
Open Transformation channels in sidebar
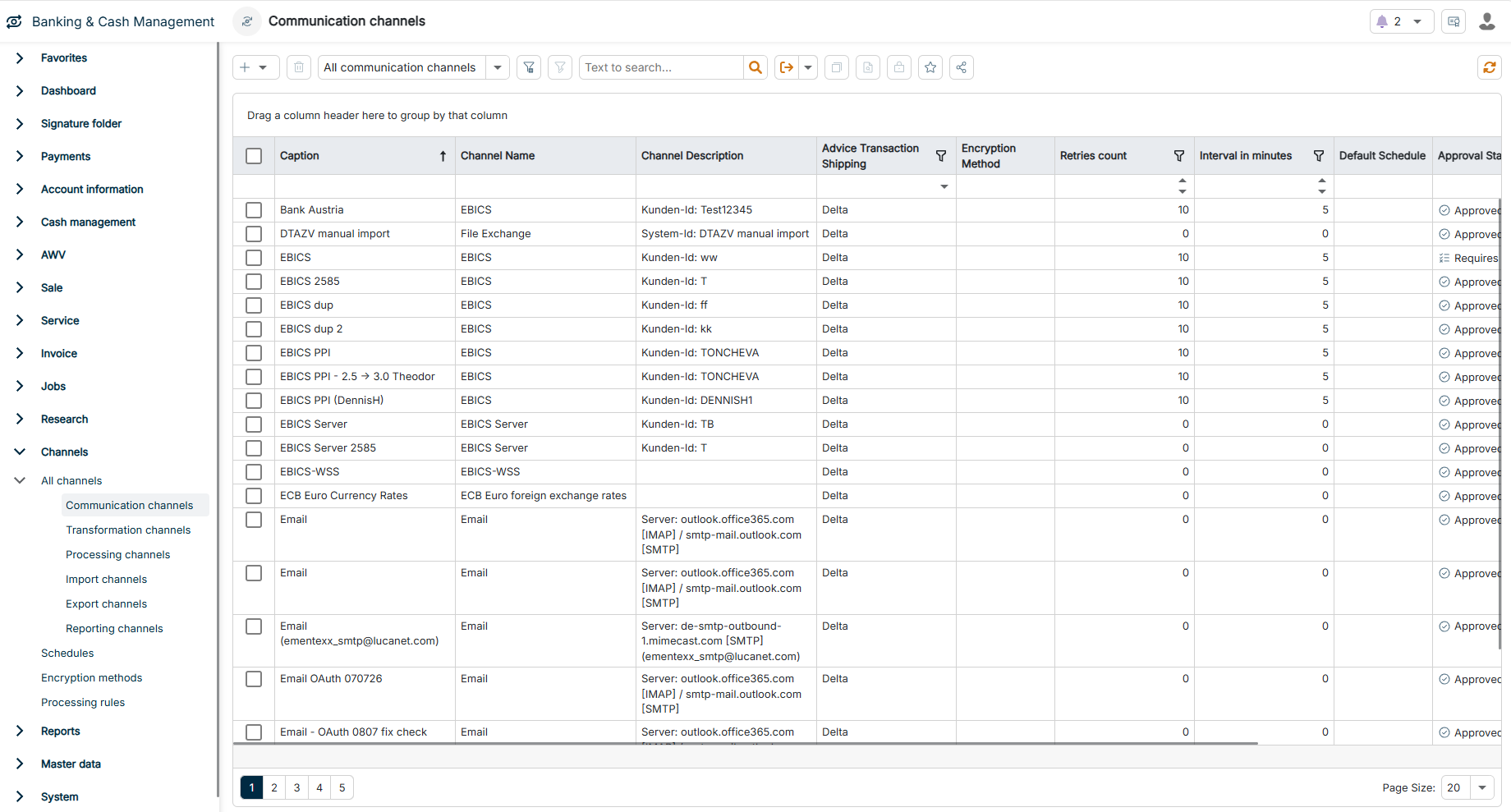(x=128, y=530)
